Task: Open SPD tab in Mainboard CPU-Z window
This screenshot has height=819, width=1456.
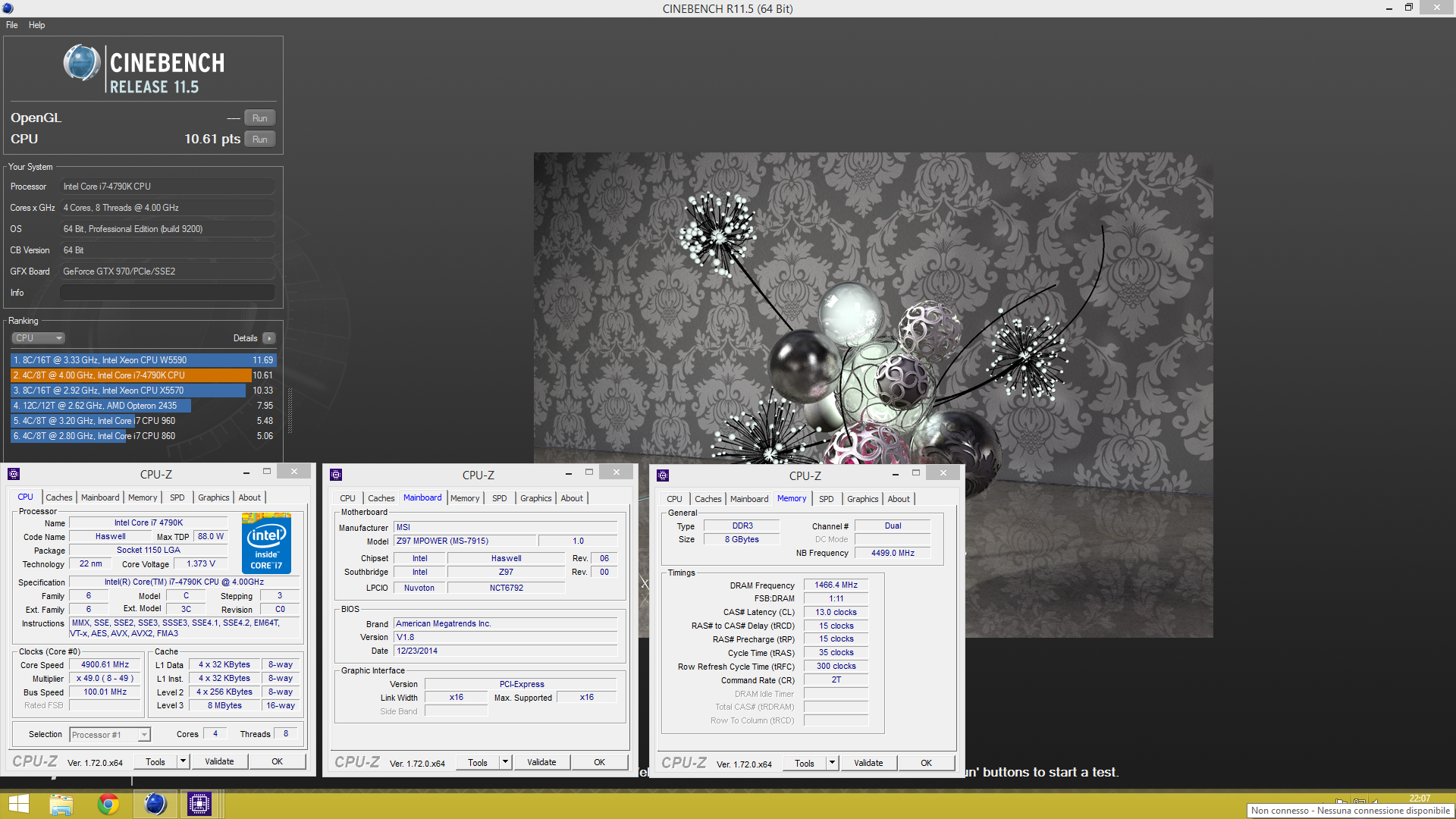Action: tap(500, 498)
